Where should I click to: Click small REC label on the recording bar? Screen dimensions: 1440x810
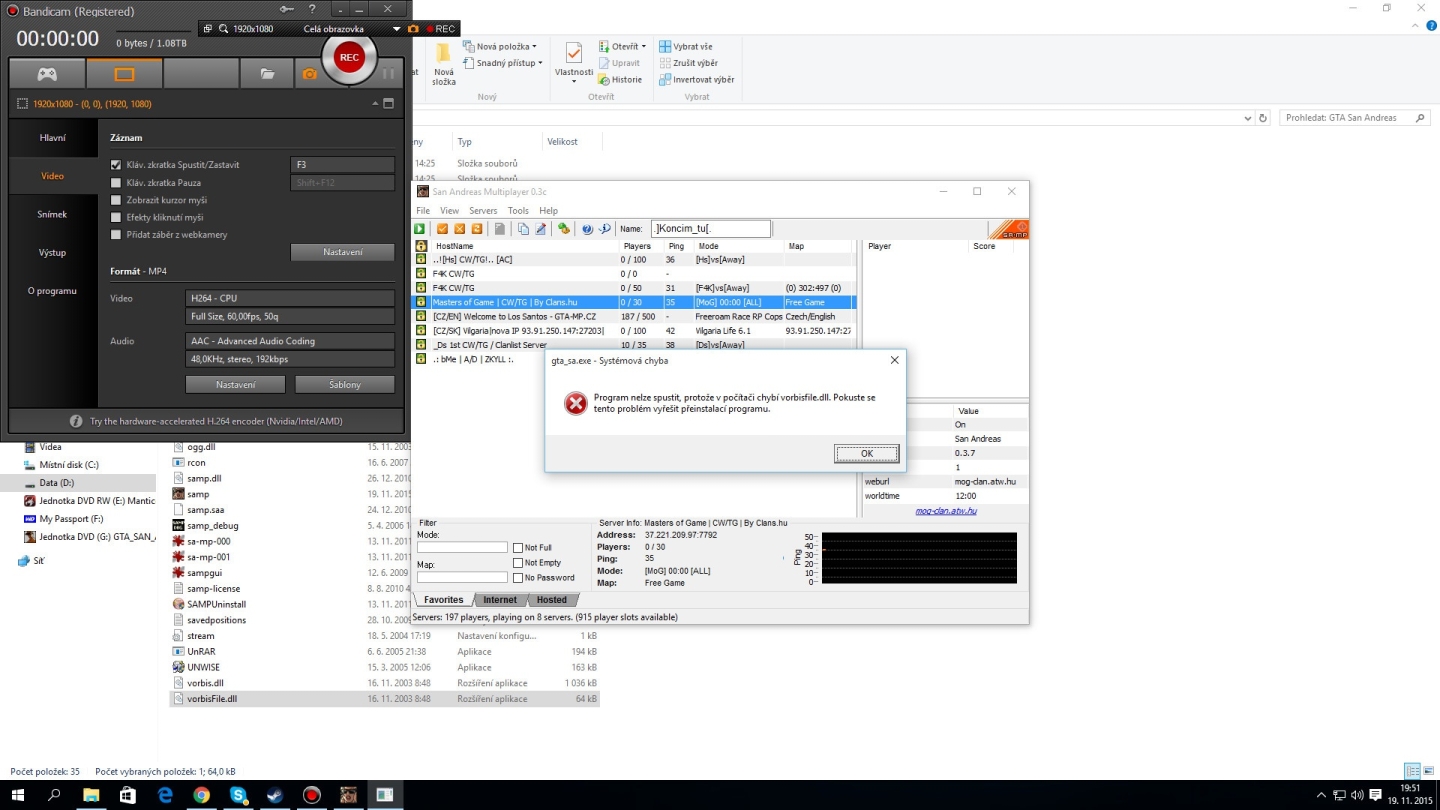pyautogui.click(x=440, y=29)
